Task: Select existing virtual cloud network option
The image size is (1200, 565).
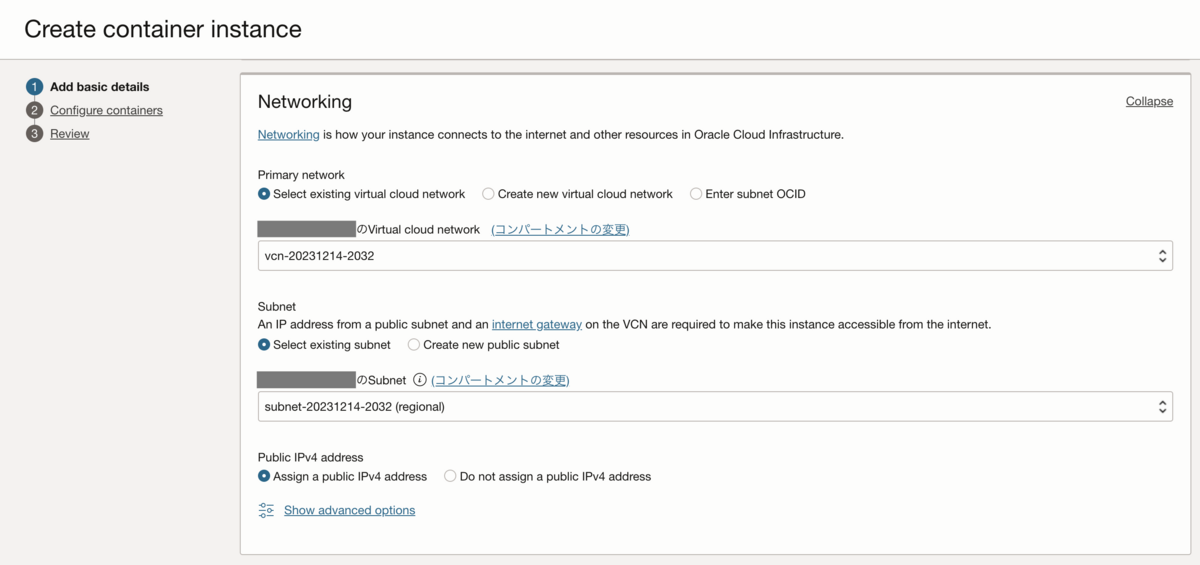Action: [264, 194]
